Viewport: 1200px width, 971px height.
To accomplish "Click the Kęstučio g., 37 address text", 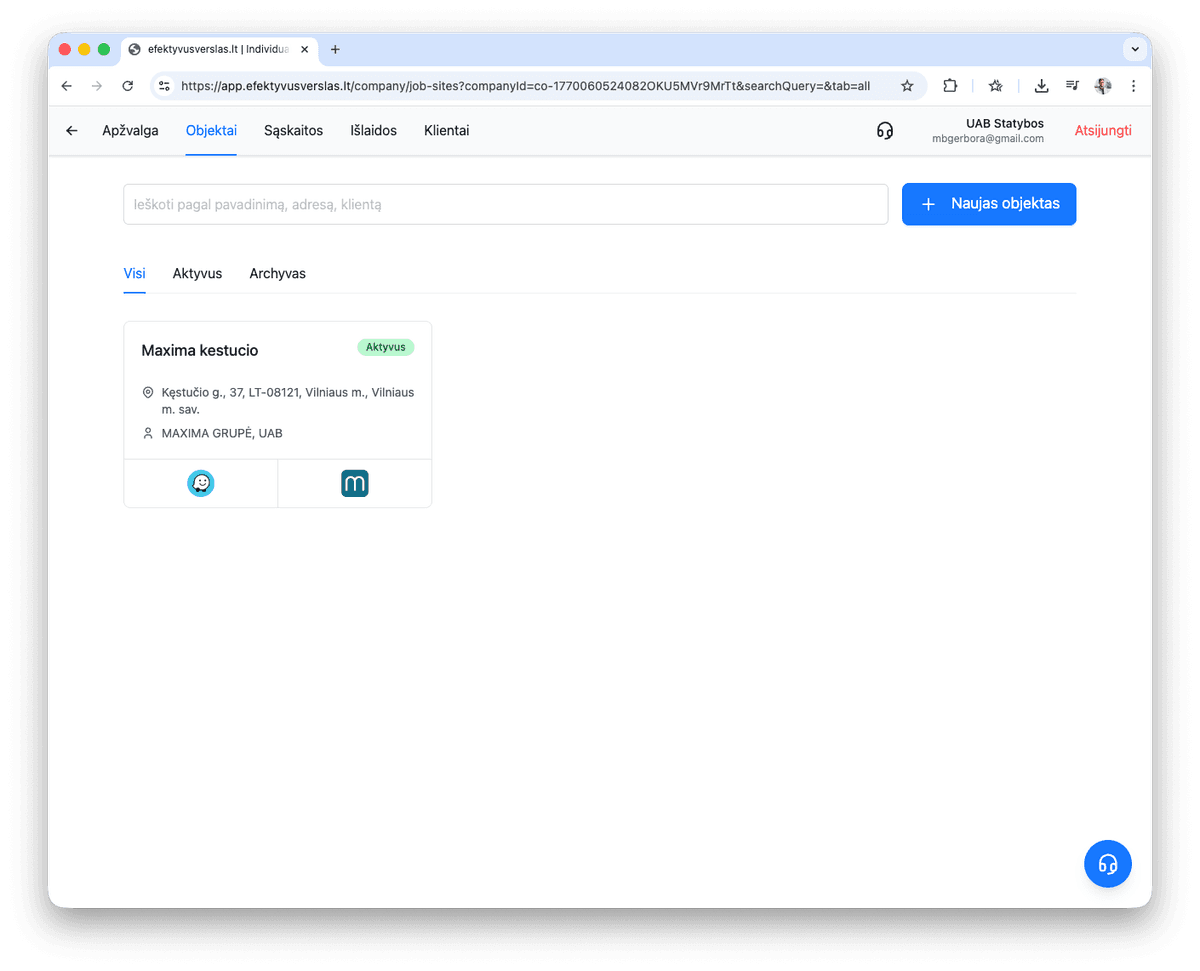I will pyautogui.click(x=288, y=401).
